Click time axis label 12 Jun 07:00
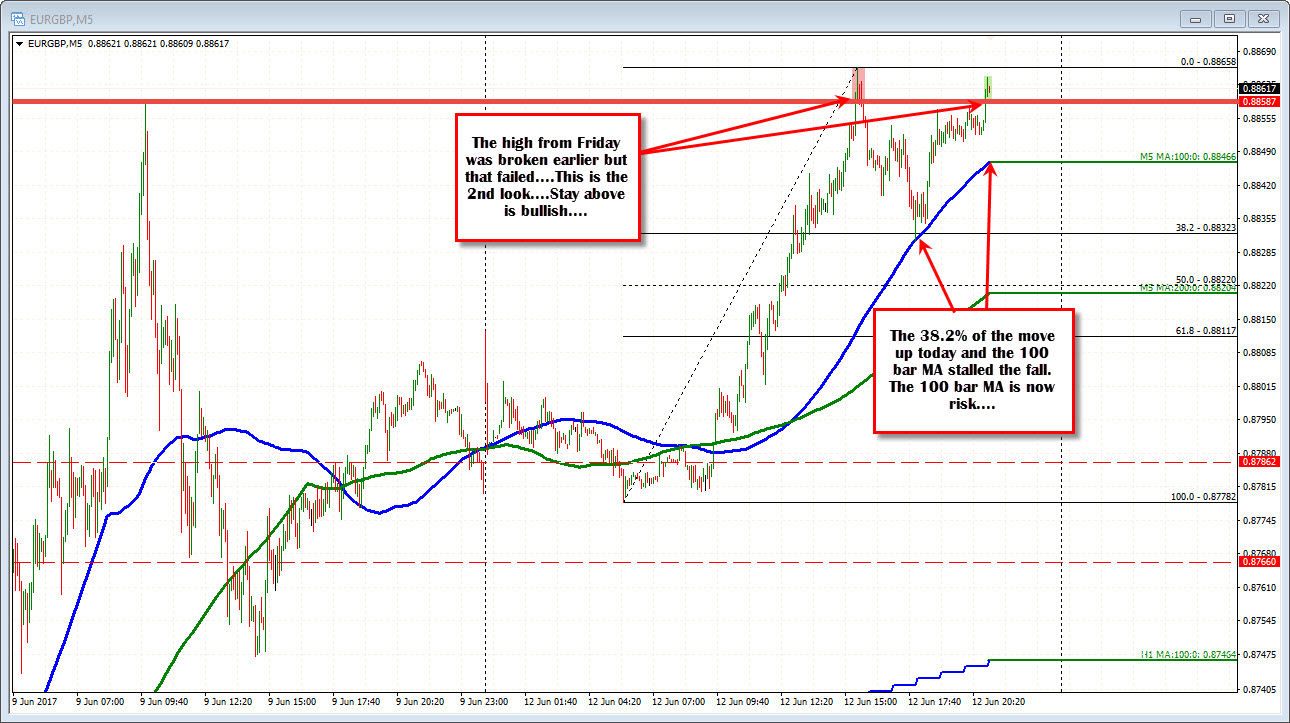 [679, 701]
